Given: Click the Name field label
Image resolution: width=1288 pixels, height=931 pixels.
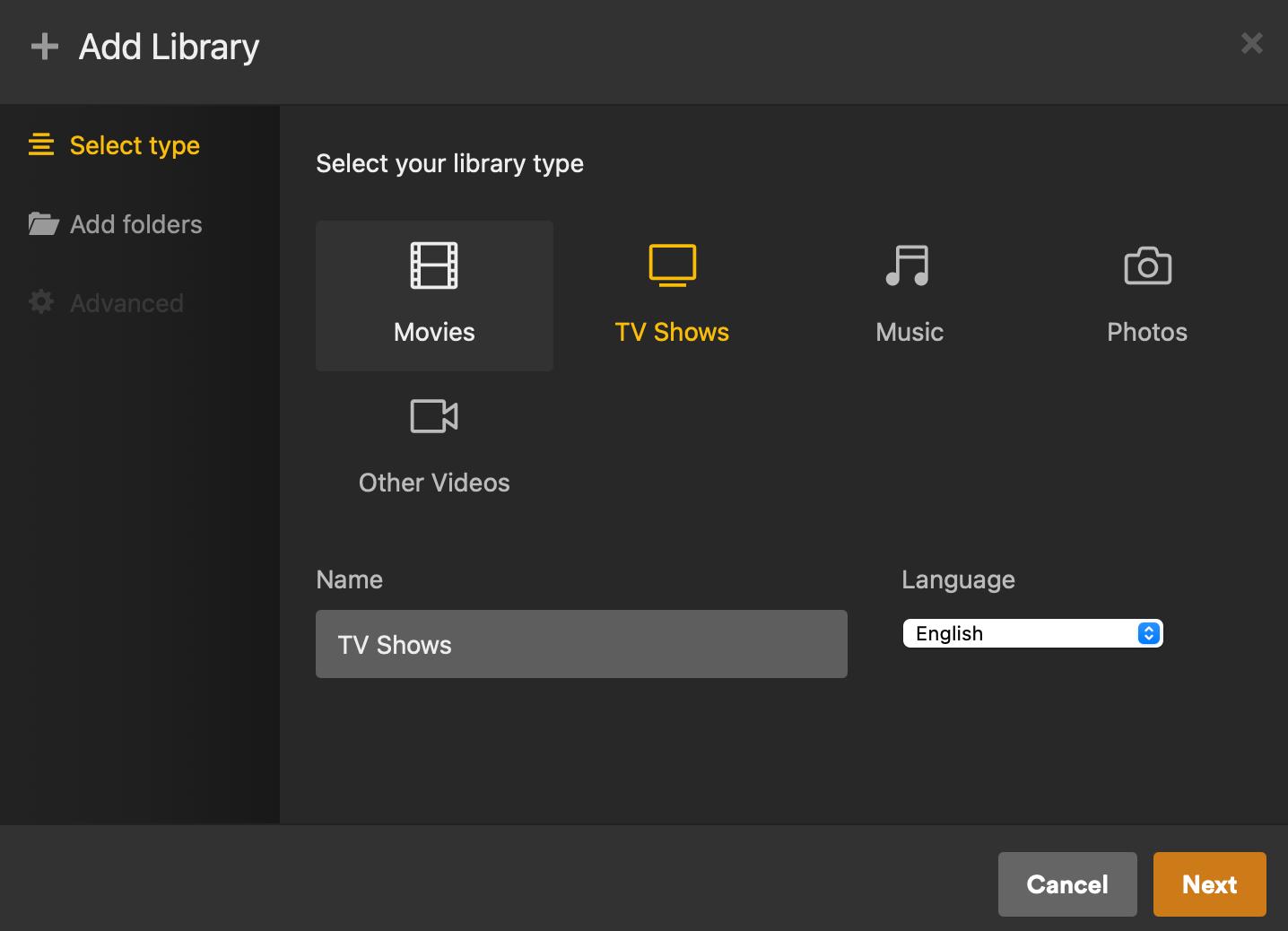Looking at the screenshot, I should [x=349, y=579].
